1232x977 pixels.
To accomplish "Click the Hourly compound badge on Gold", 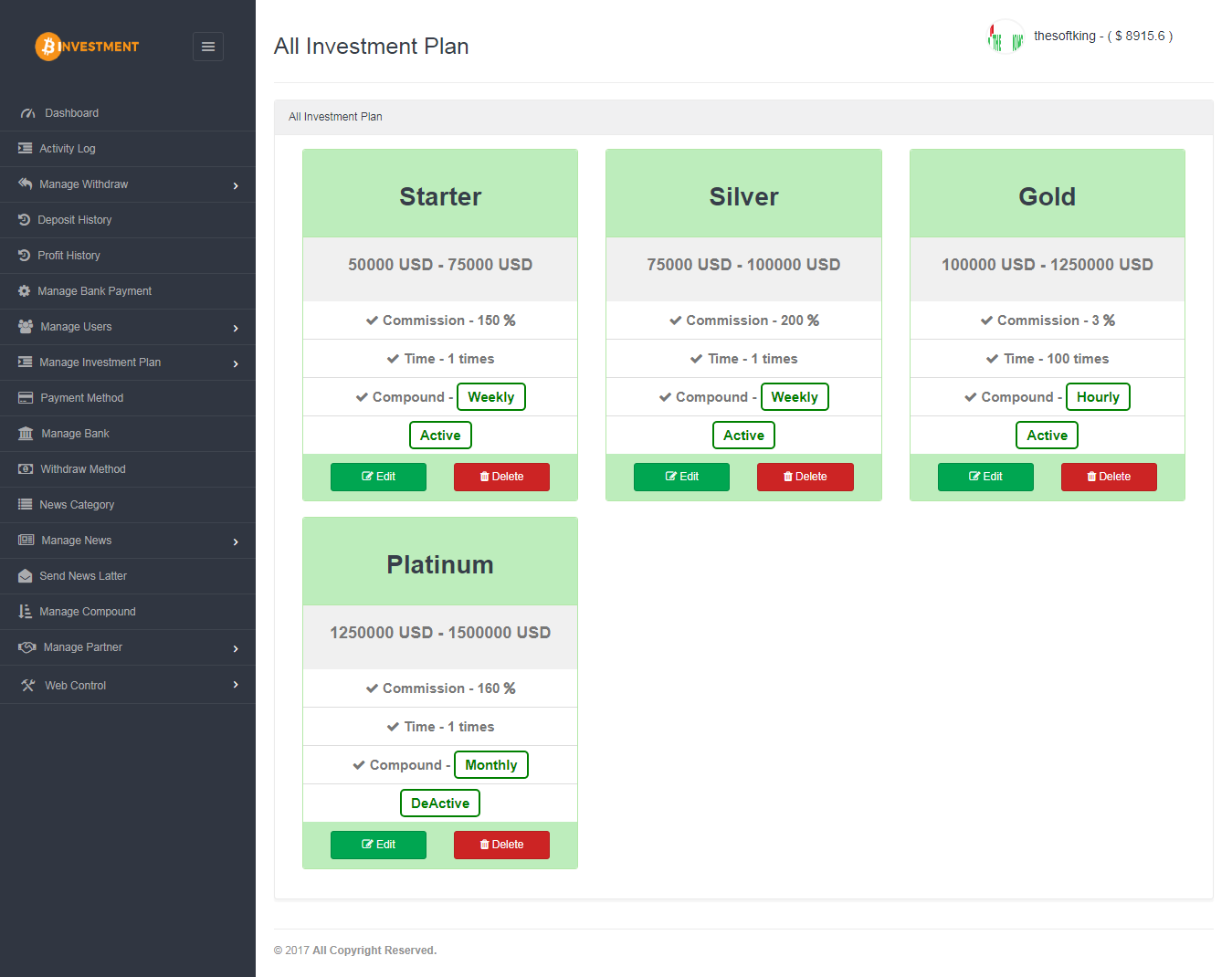I will (x=1098, y=397).
